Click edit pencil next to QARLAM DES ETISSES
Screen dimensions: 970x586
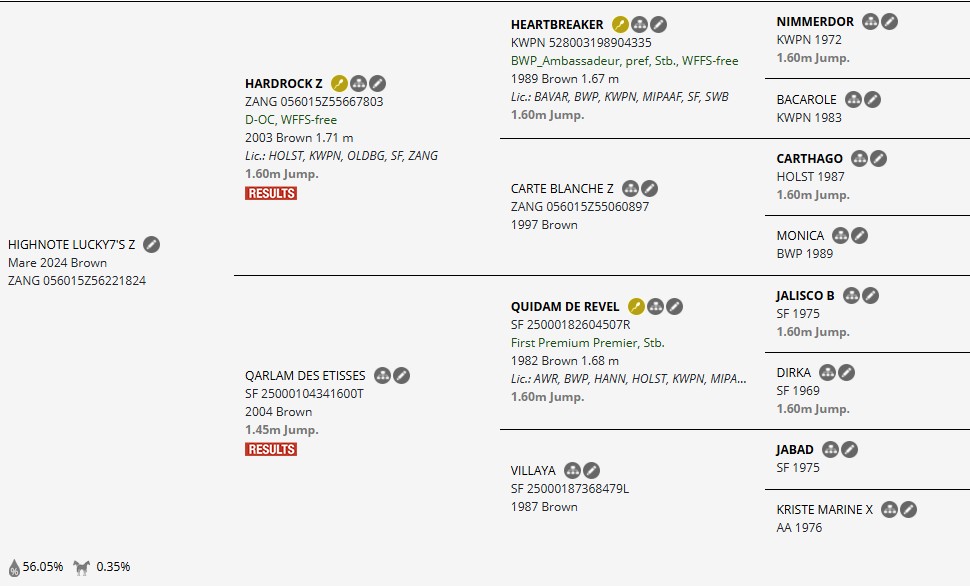coord(401,375)
